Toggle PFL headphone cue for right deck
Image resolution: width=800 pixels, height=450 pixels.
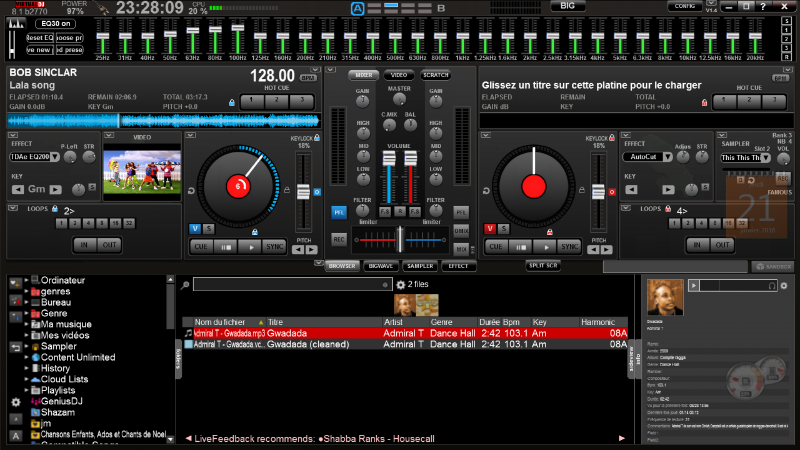point(461,212)
